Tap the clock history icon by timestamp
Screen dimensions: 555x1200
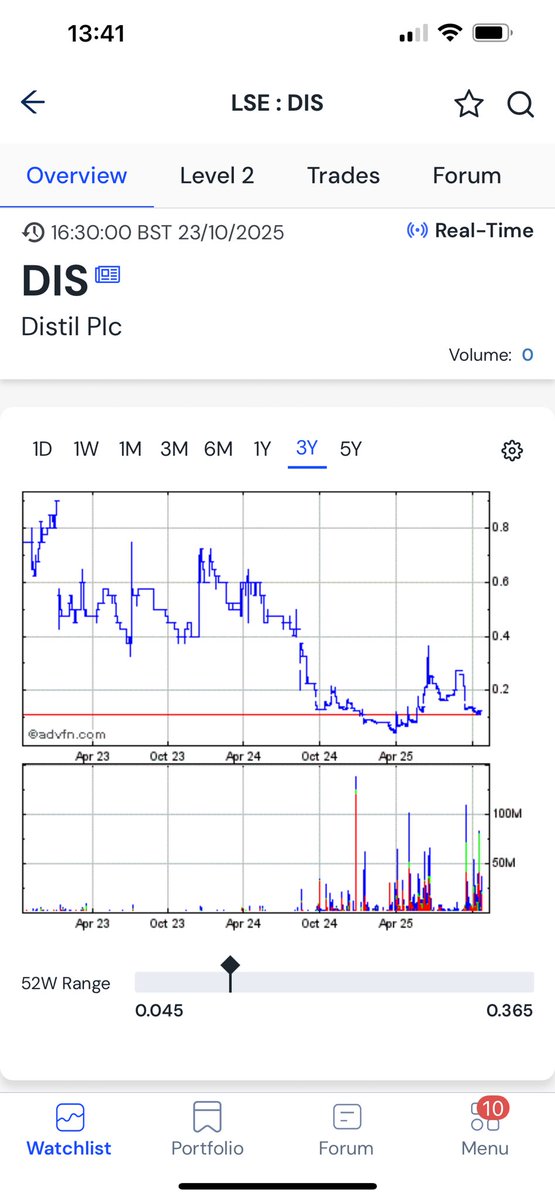[x=33, y=232]
